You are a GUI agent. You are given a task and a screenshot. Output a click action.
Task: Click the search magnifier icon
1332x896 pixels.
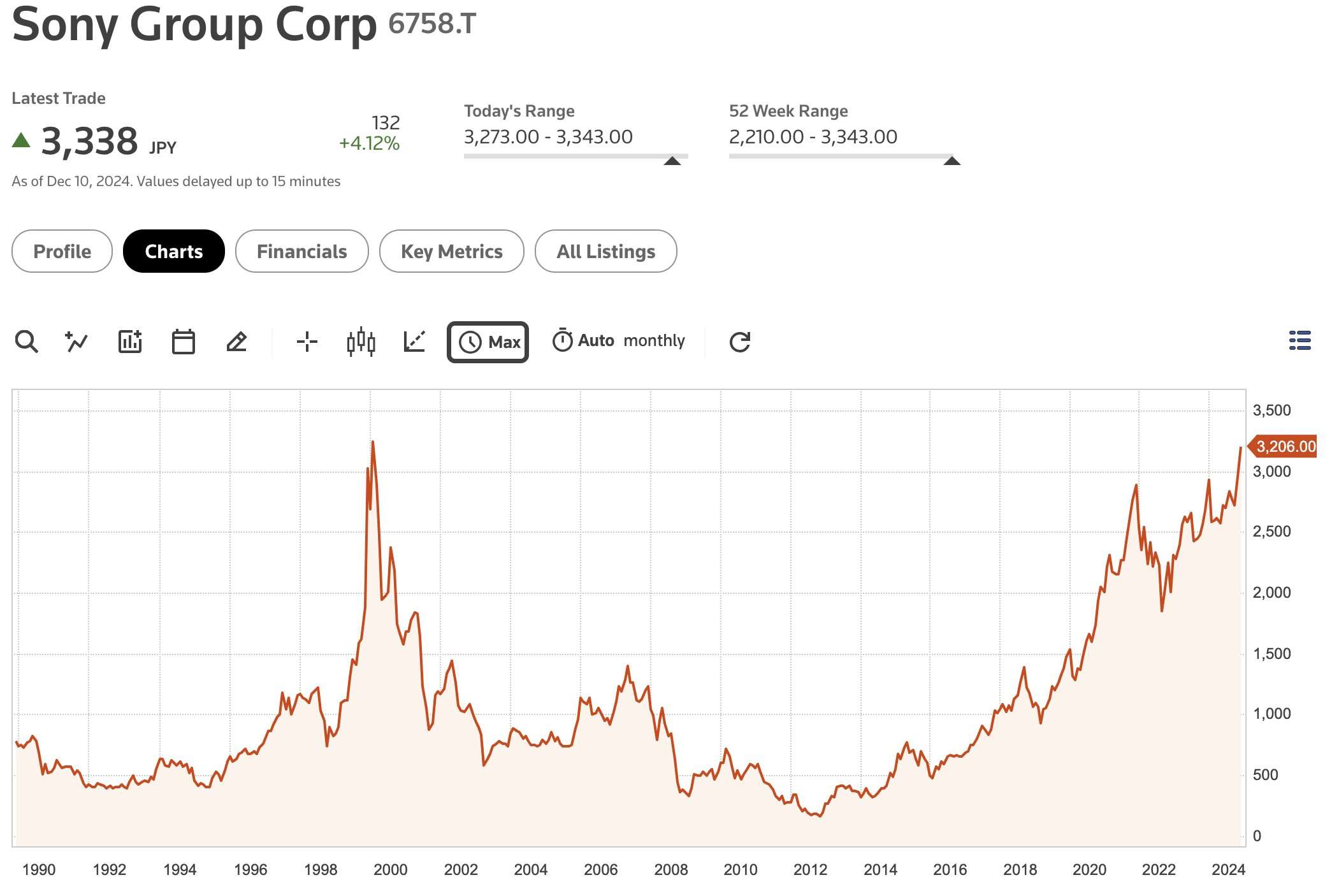coord(26,342)
